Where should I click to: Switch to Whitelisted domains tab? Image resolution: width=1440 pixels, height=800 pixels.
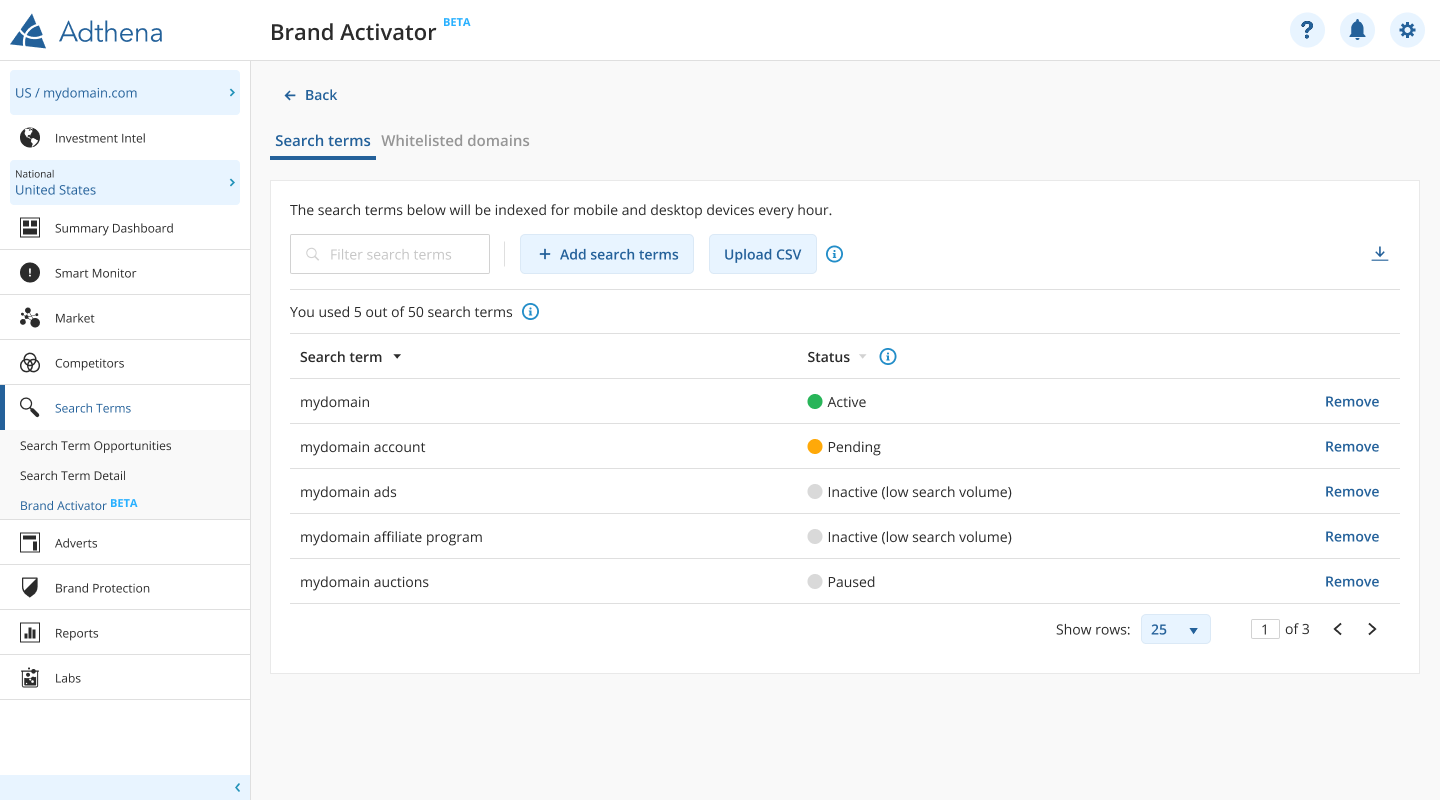tap(455, 141)
